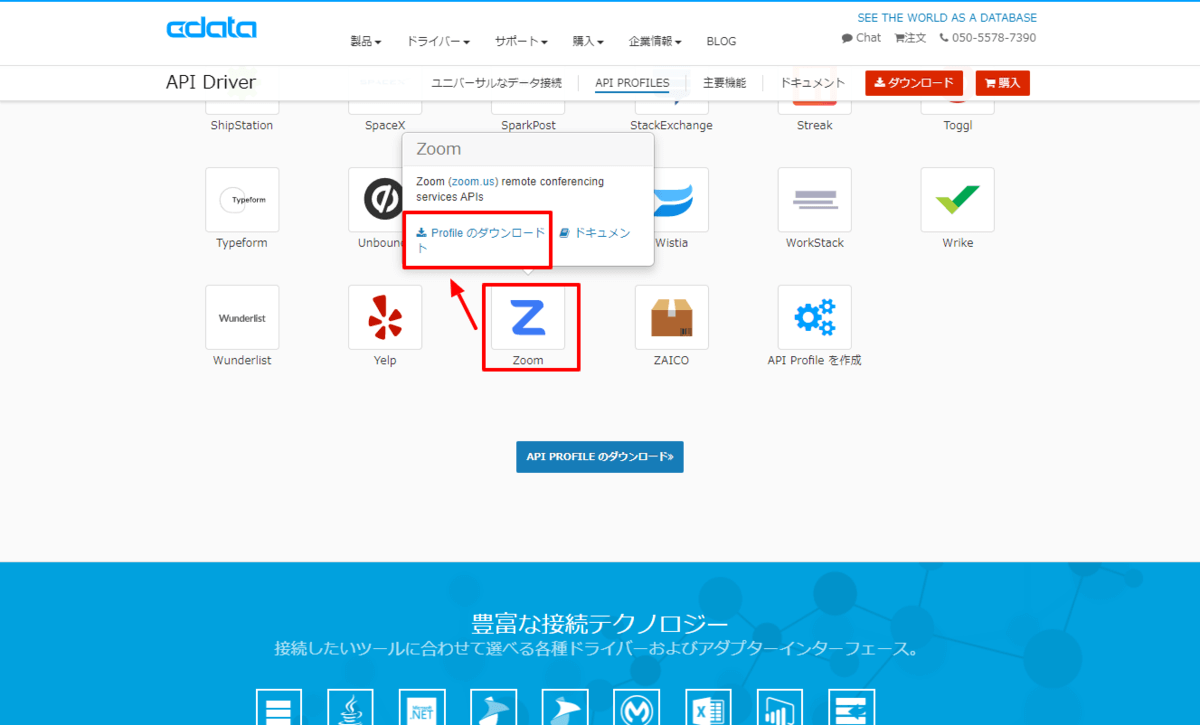Switch to the 主要機能 tab
This screenshot has width=1200, height=725.
724,83
